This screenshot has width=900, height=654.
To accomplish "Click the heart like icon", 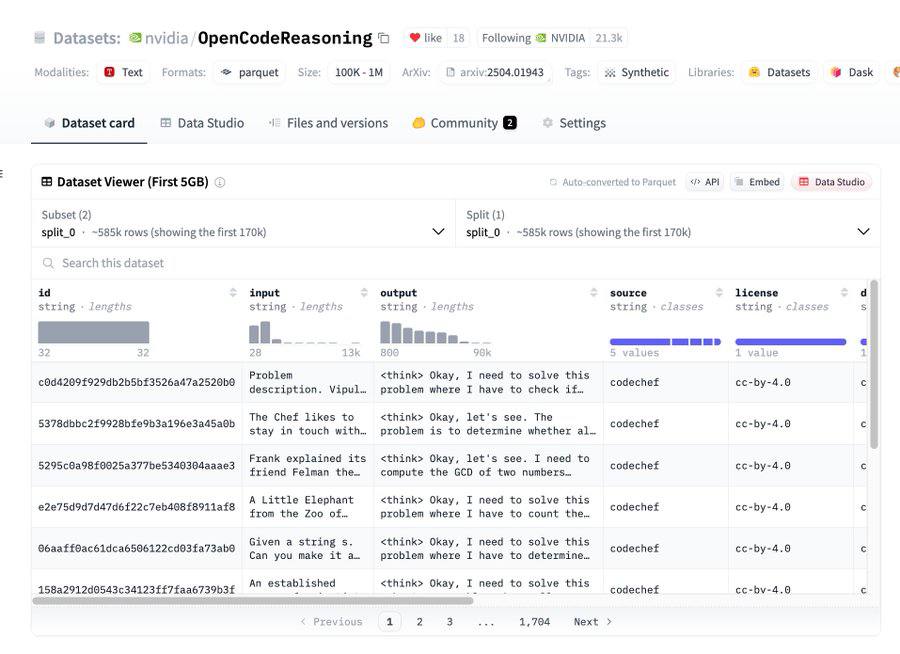I will [415, 38].
